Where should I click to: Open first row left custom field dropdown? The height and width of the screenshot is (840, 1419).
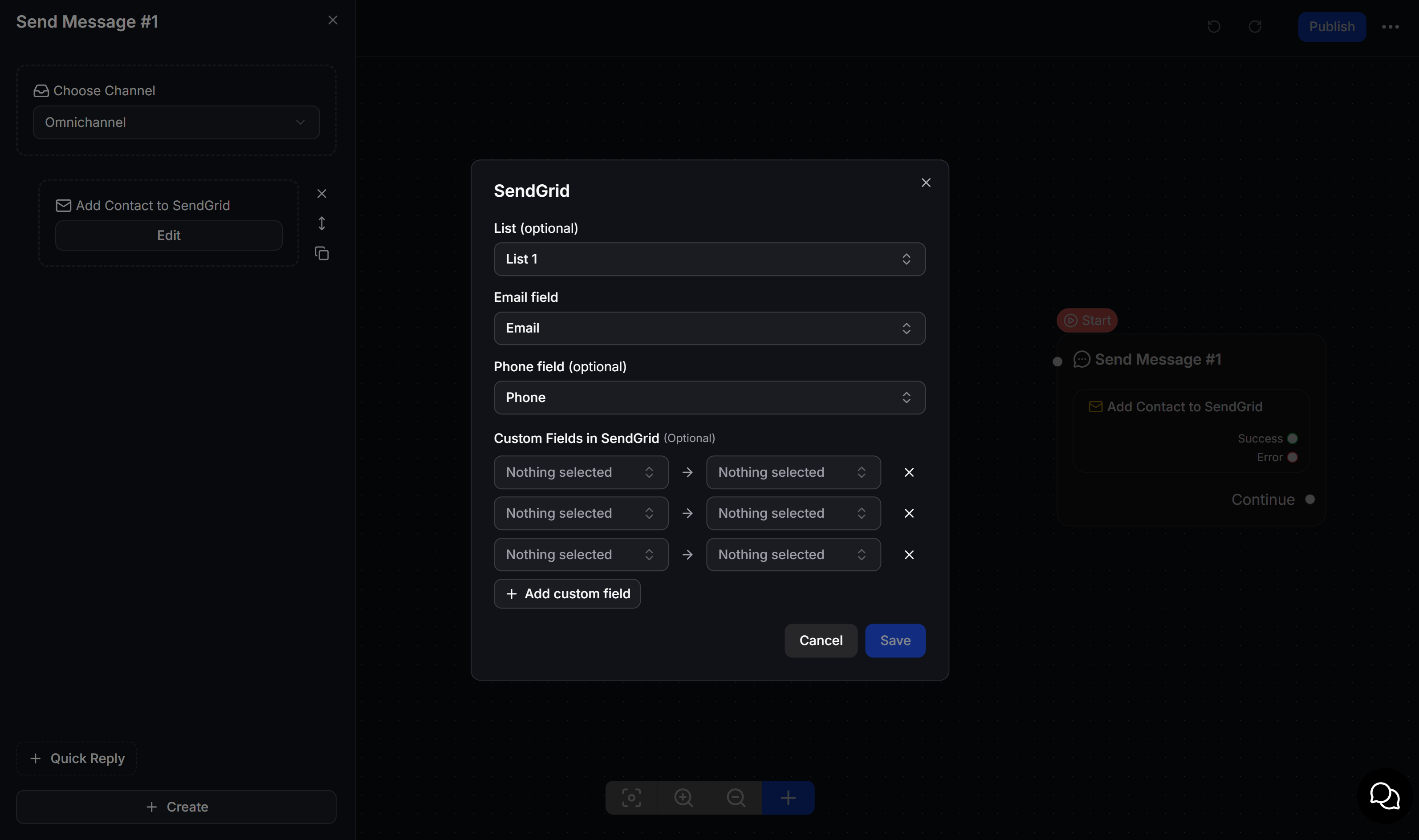581,472
